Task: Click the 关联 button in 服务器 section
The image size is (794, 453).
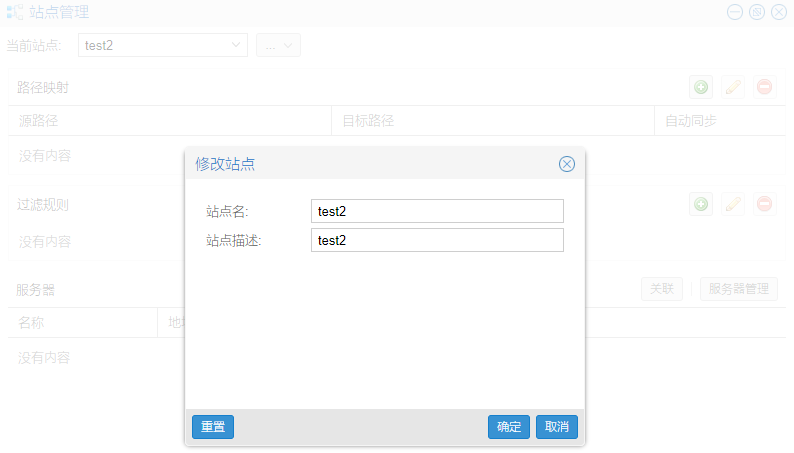Action: [661, 289]
